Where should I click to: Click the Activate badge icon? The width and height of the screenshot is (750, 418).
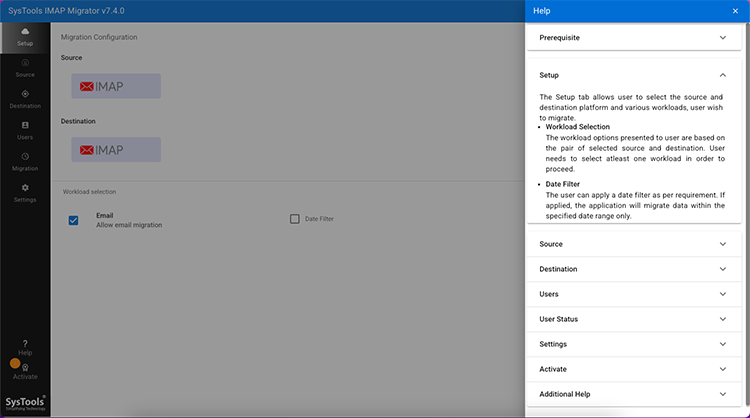(25, 367)
